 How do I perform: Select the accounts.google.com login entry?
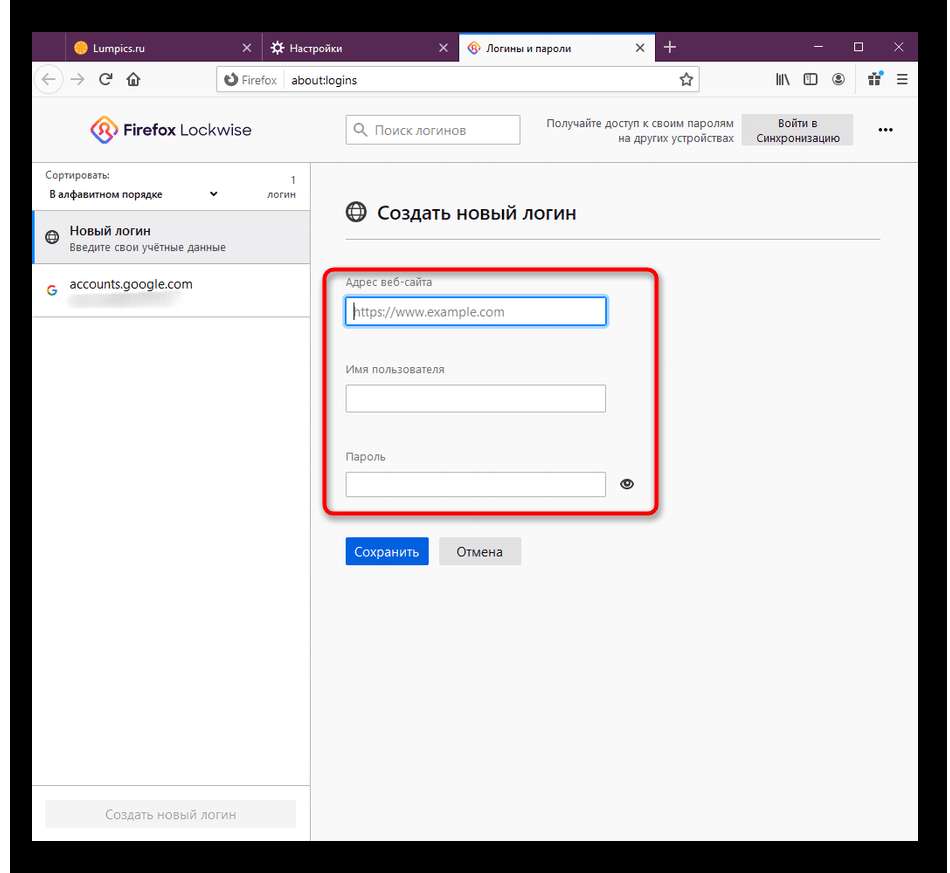pos(171,290)
